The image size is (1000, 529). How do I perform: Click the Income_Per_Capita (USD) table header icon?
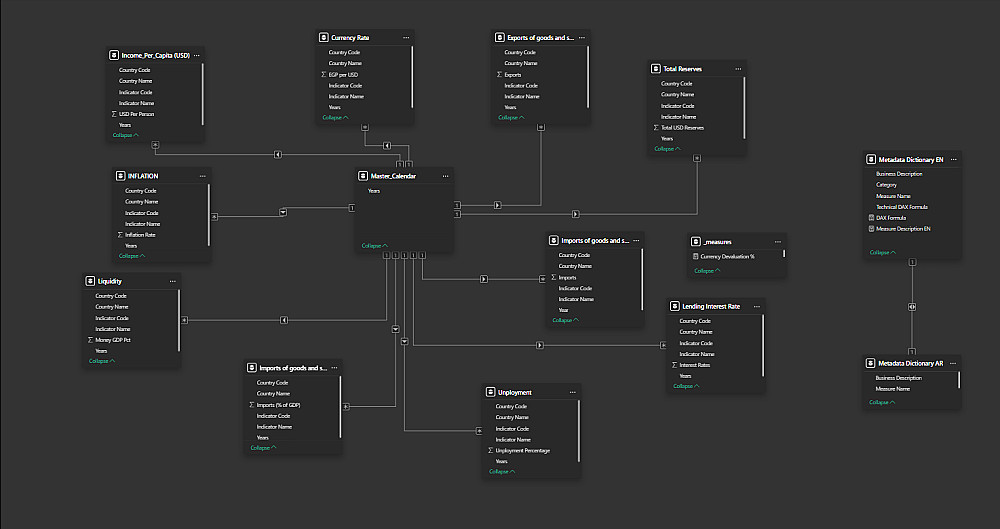(114, 56)
